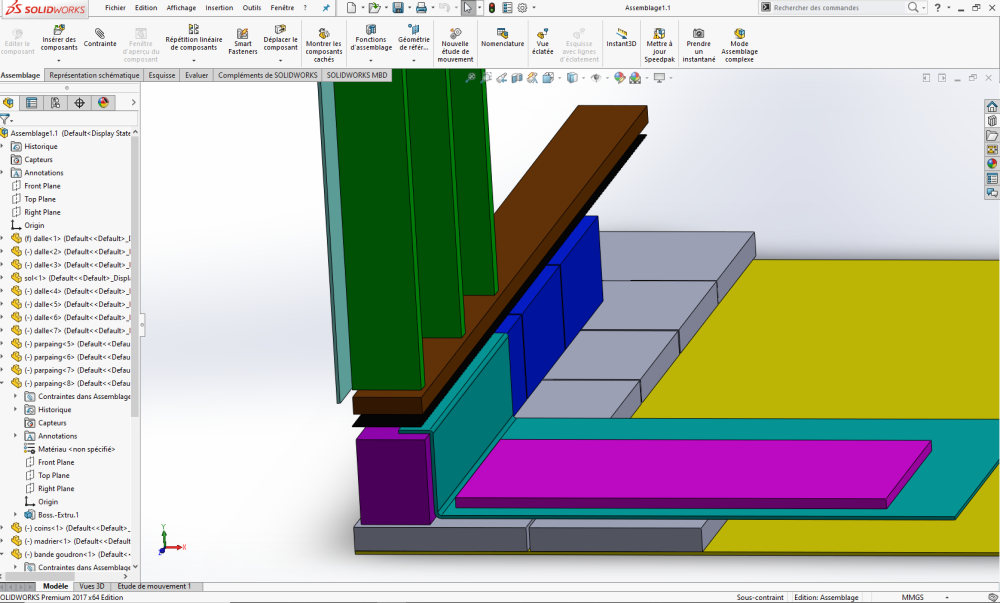Open the Options gear icon
The width and height of the screenshot is (1000, 603).
pyautogui.click(x=522, y=8)
